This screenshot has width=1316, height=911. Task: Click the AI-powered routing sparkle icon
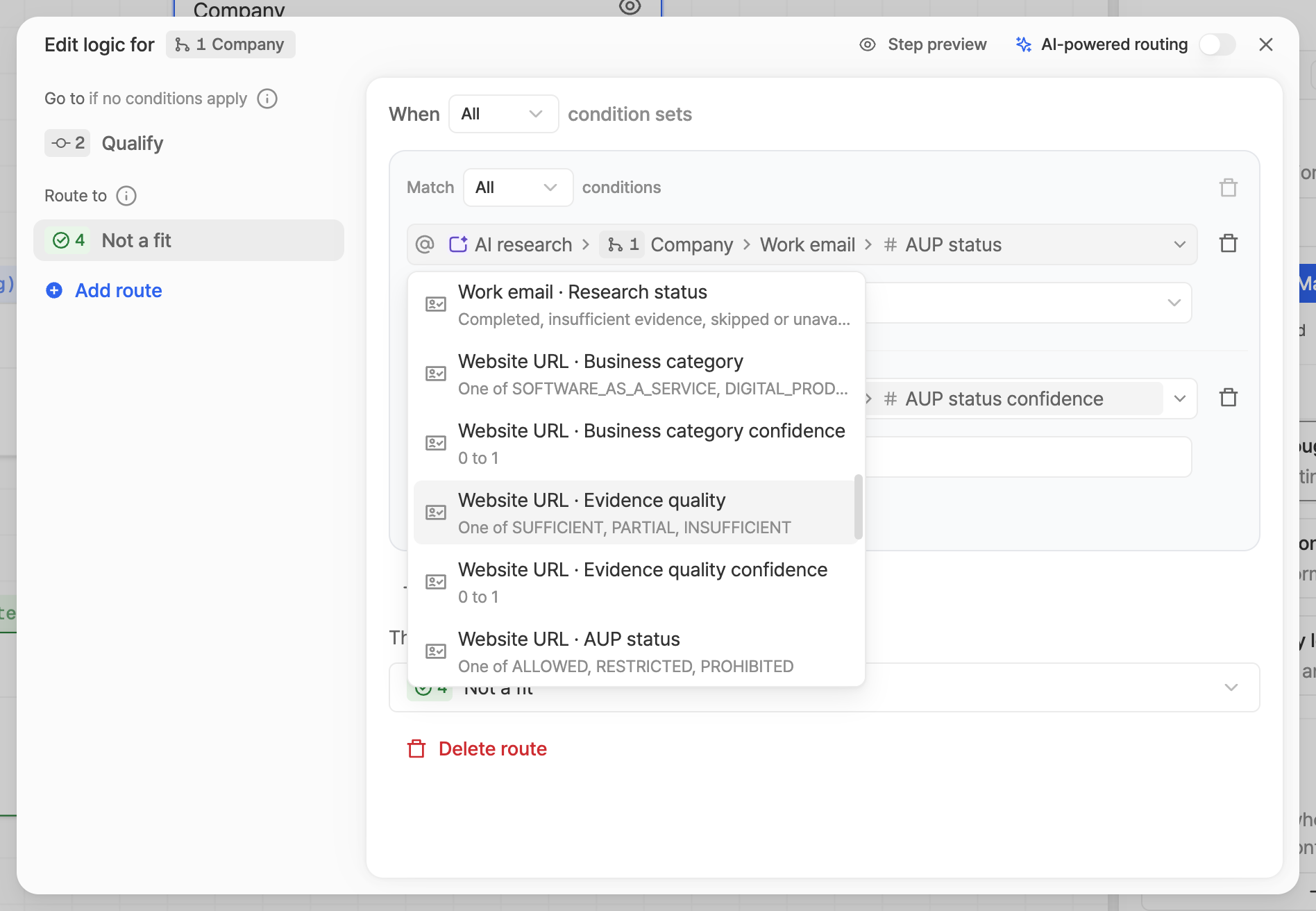click(1023, 44)
